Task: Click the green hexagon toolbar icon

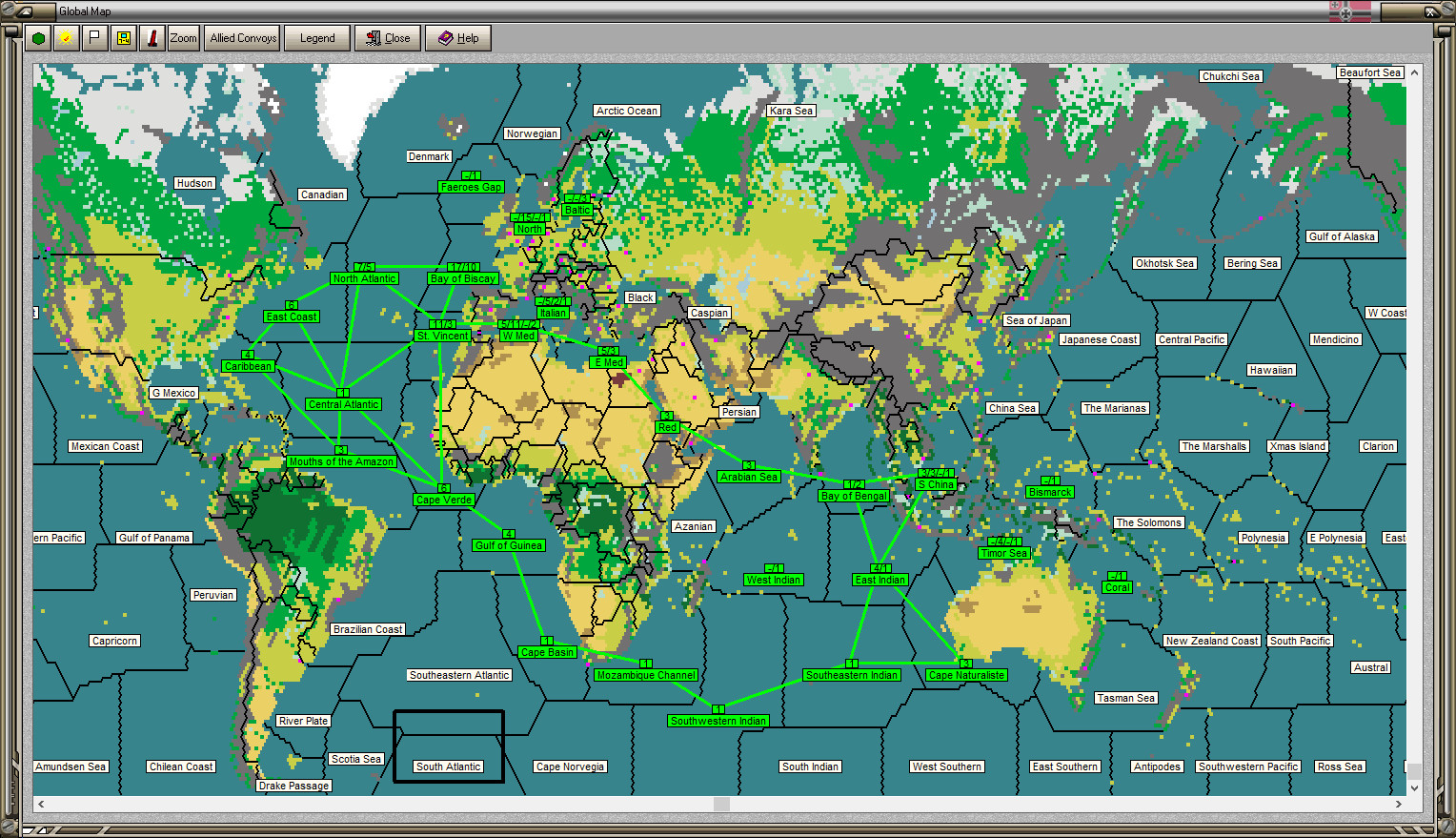Action: (38, 38)
